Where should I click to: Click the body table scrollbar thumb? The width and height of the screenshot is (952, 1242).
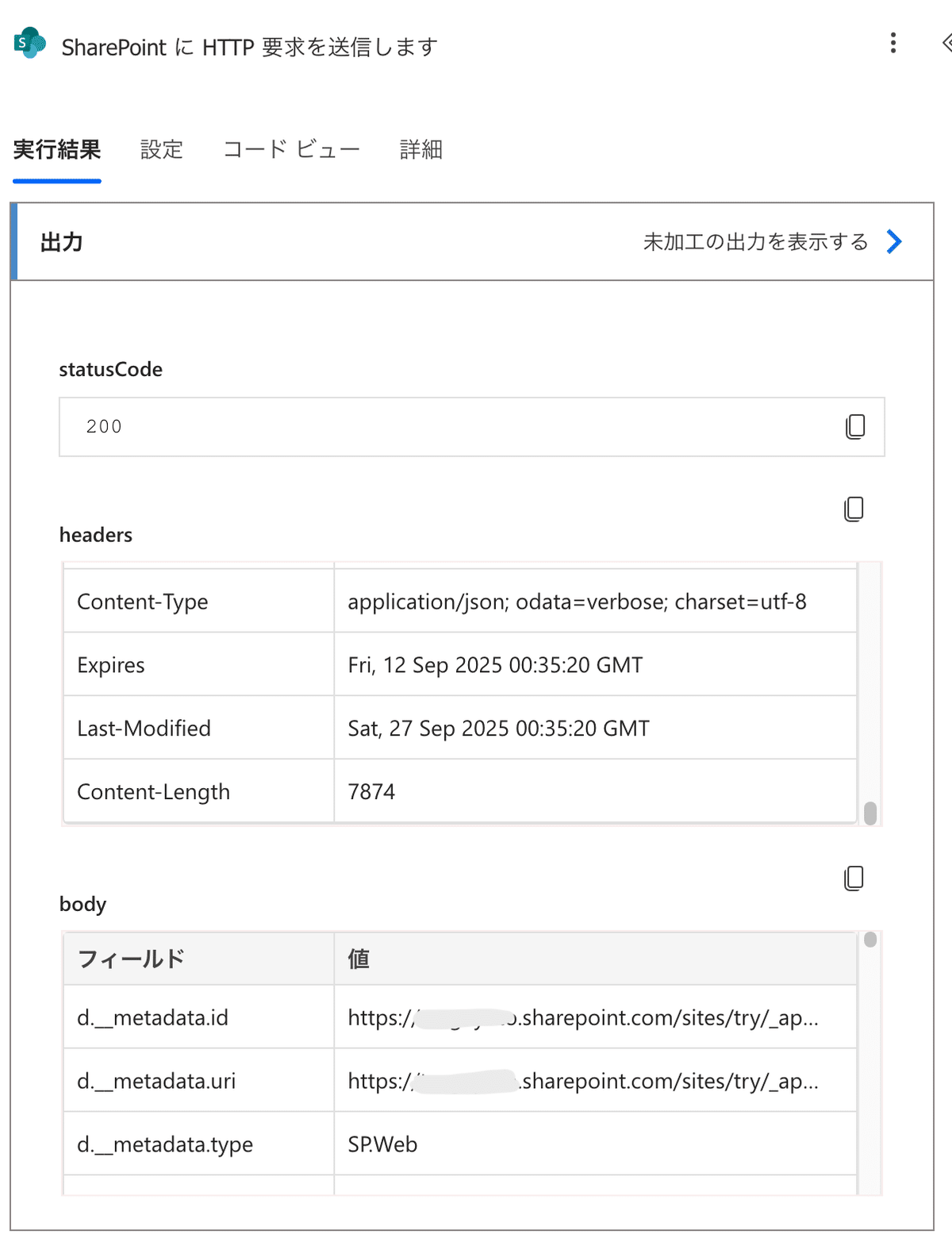tap(870, 940)
